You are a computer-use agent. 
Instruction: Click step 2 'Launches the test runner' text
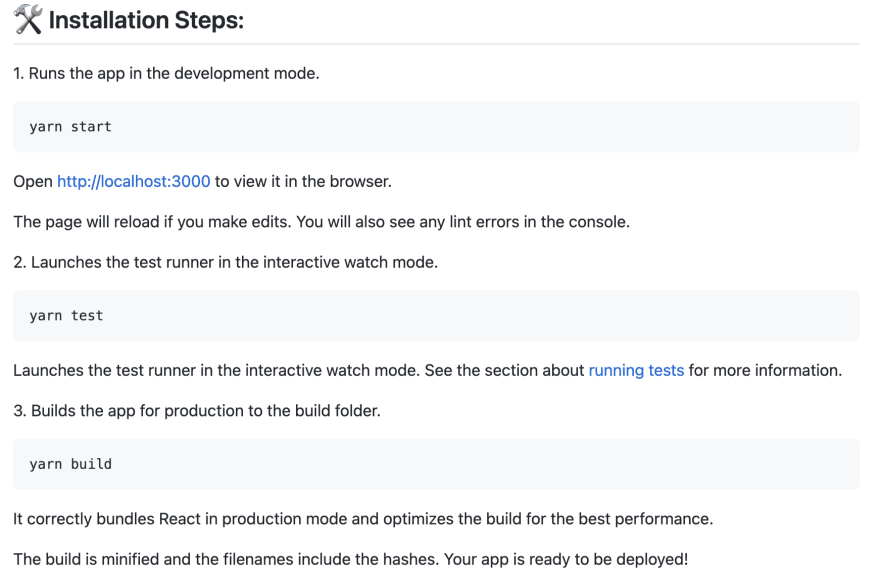(234, 262)
